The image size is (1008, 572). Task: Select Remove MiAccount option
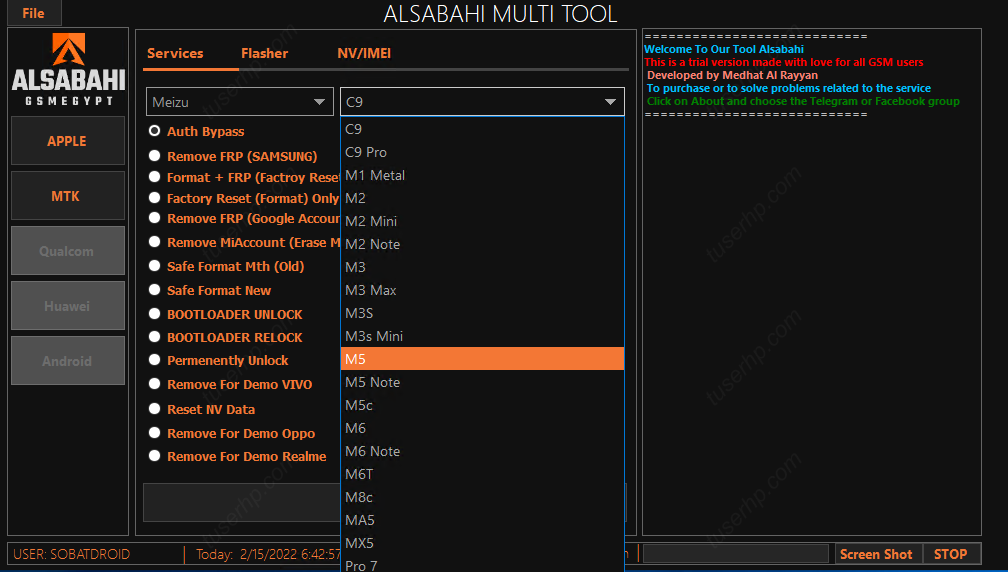(x=244, y=242)
